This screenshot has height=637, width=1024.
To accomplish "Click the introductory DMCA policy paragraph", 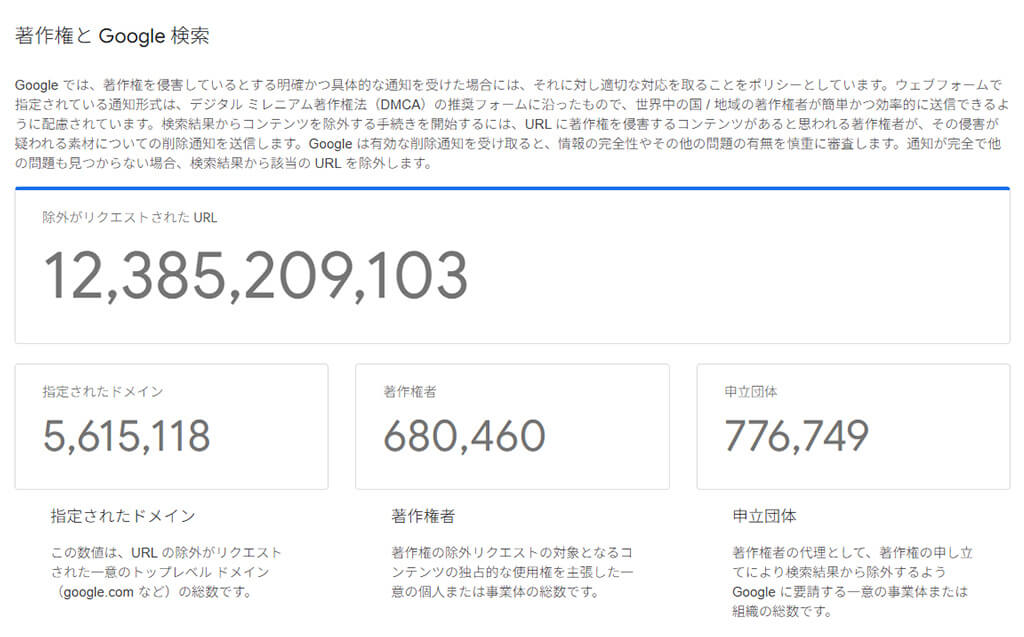I will tap(510, 125).
